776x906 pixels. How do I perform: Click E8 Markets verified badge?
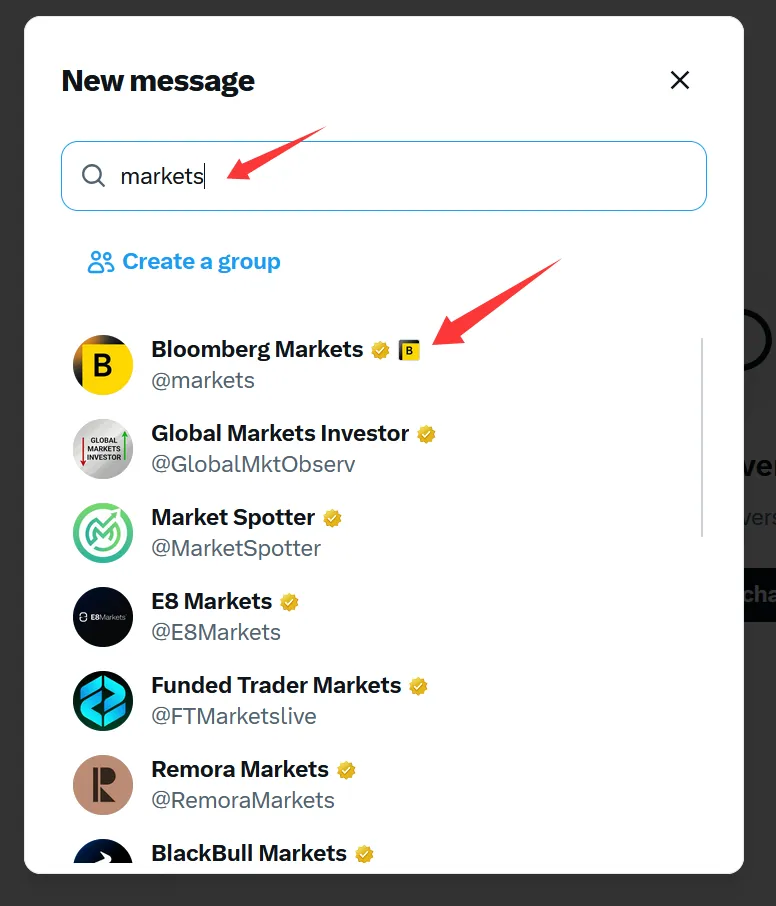(x=289, y=602)
